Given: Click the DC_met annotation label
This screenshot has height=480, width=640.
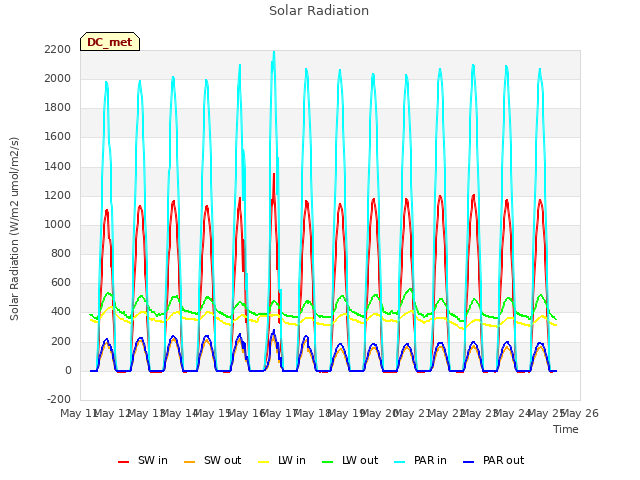Looking at the screenshot, I should [110, 42].
